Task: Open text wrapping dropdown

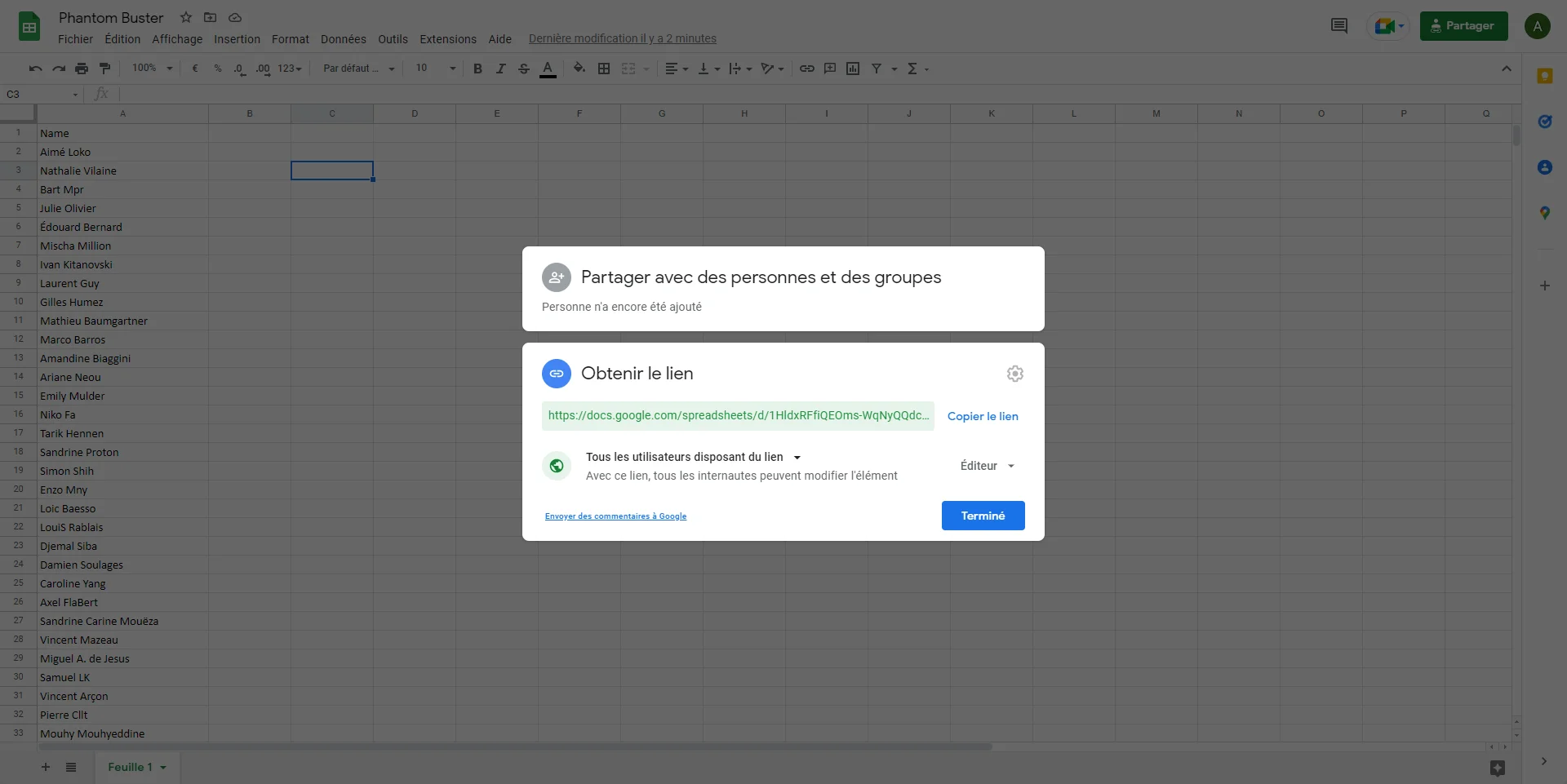Action: 740,69
